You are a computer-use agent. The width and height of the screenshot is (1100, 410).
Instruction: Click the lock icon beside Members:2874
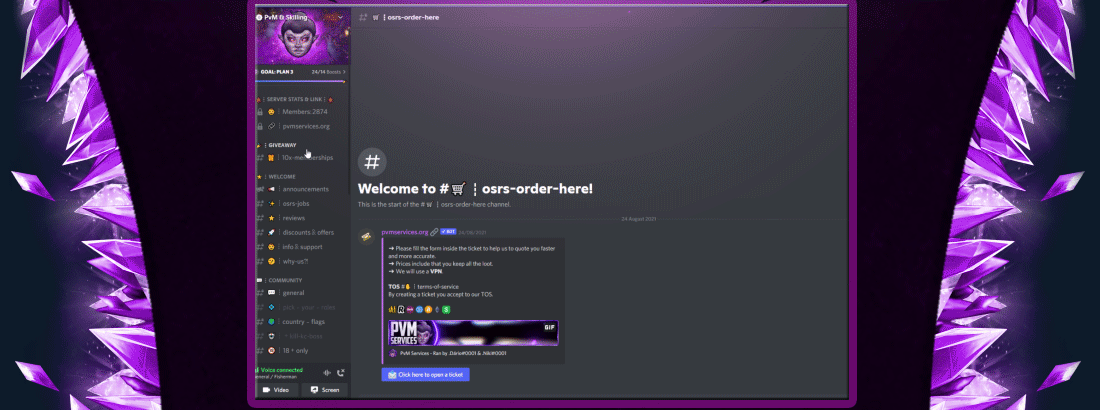coord(260,112)
